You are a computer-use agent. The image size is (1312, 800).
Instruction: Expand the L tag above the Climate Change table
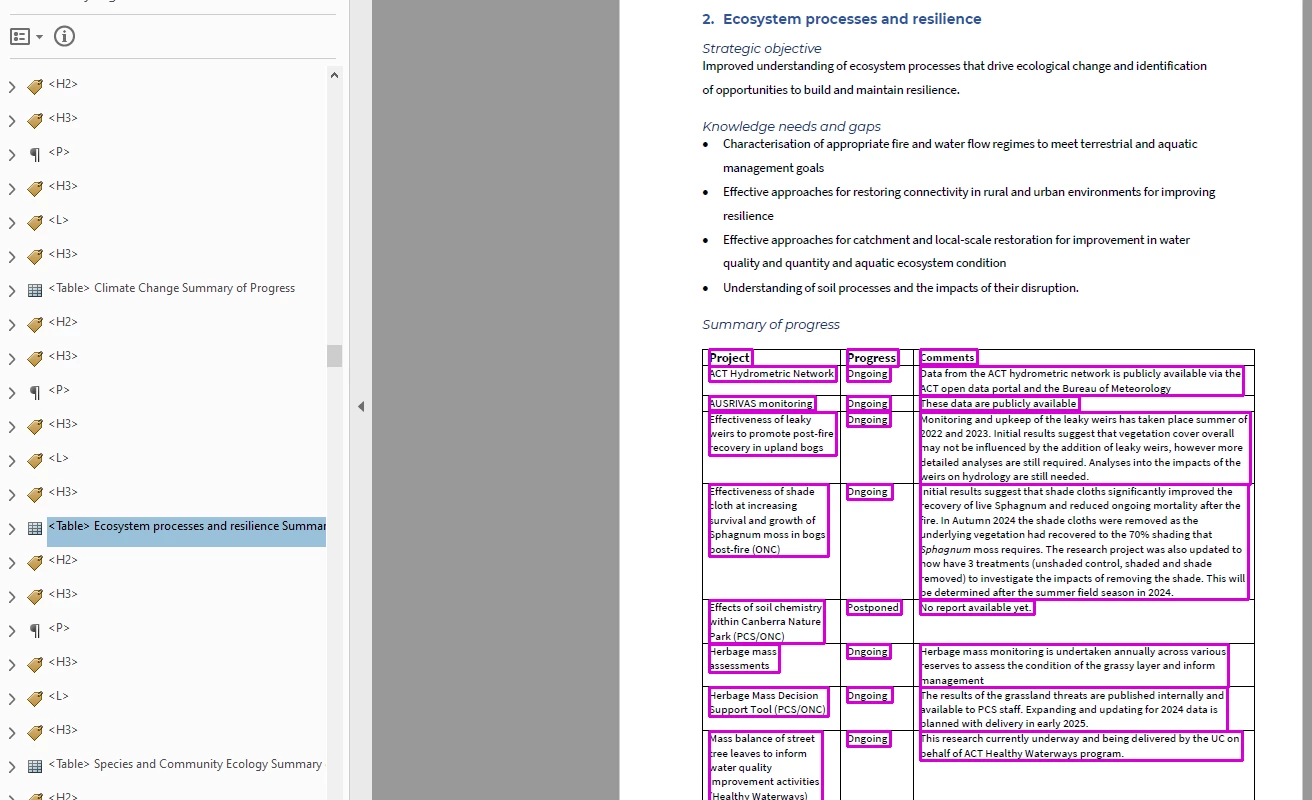point(12,222)
